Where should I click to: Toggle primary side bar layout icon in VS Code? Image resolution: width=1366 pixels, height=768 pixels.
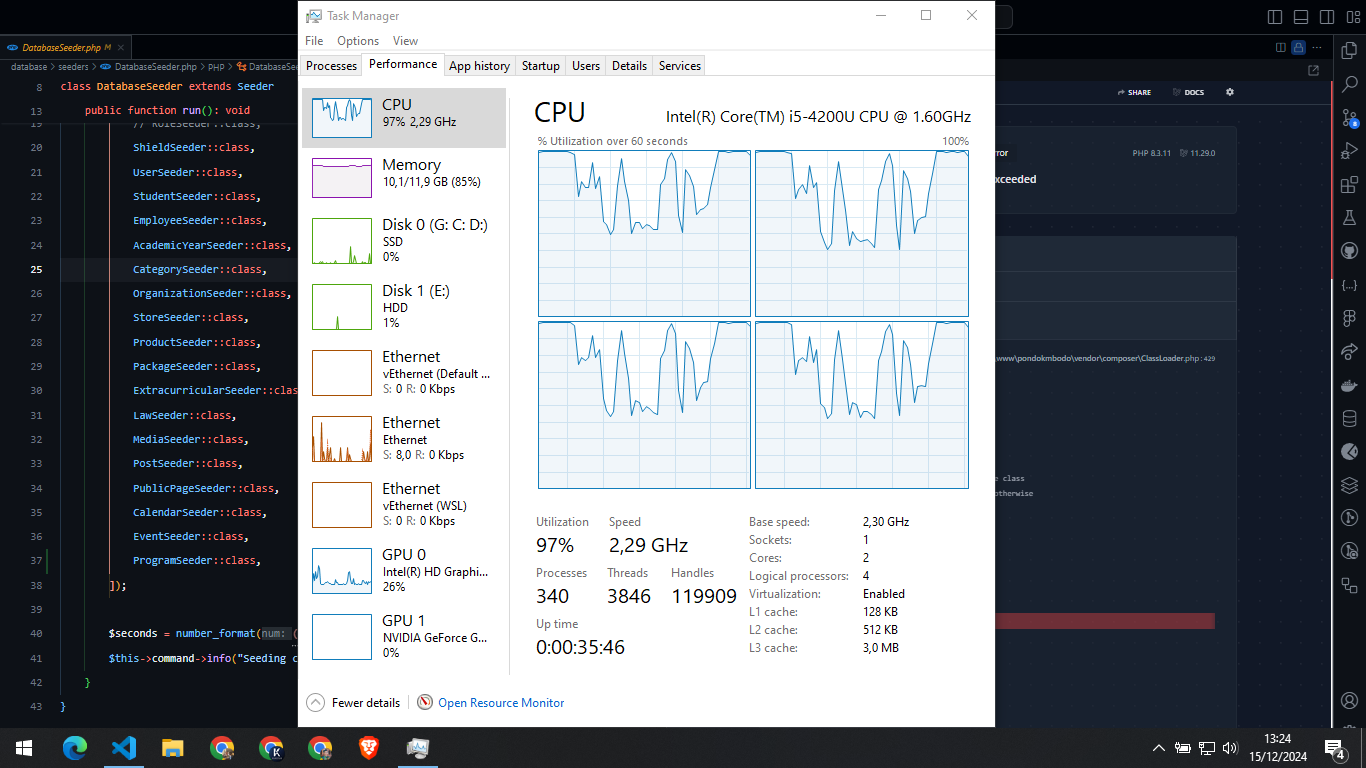(1275, 17)
